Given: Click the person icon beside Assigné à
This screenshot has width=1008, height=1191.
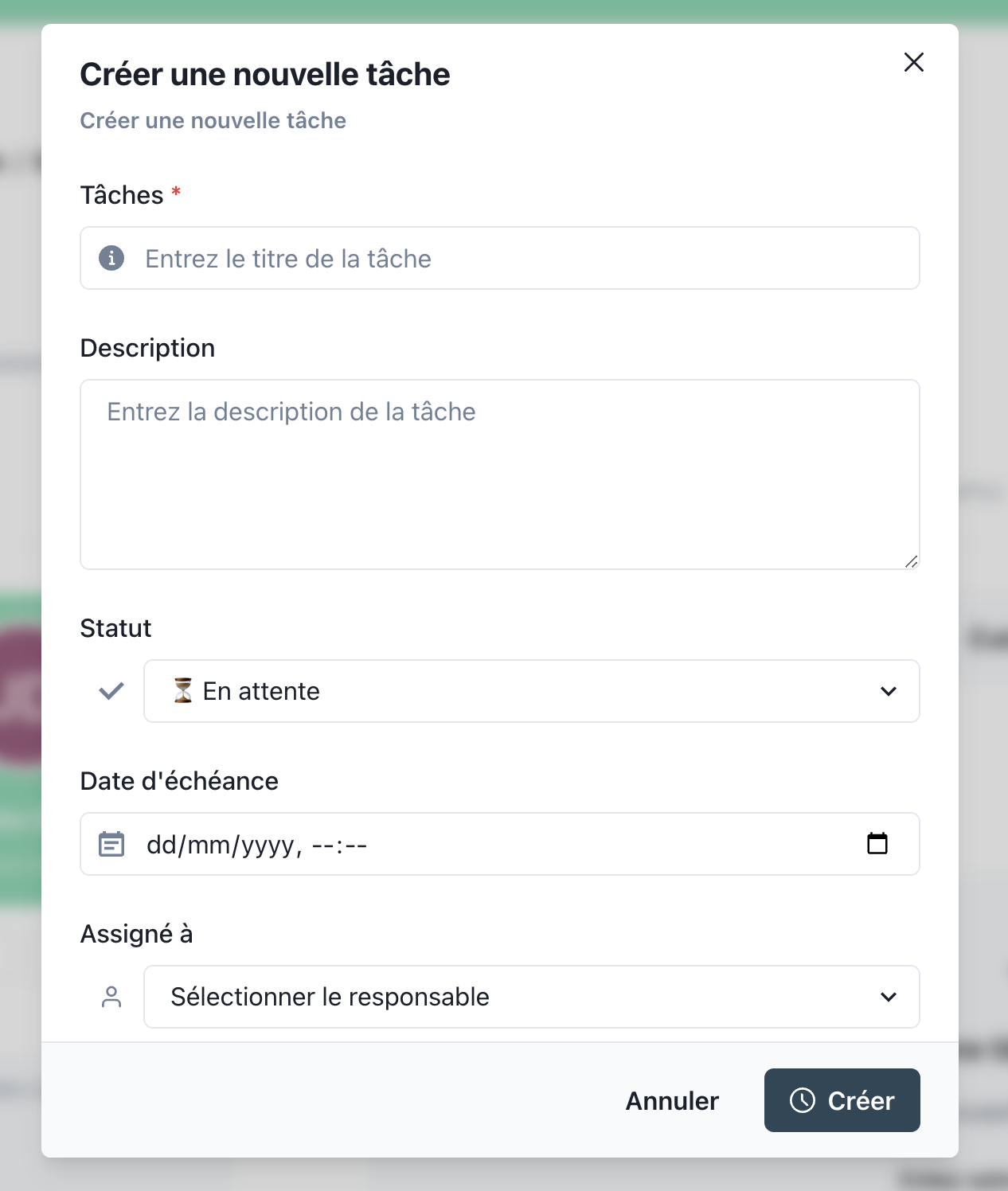Looking at the screenshot, I should (x=111, y=997).
